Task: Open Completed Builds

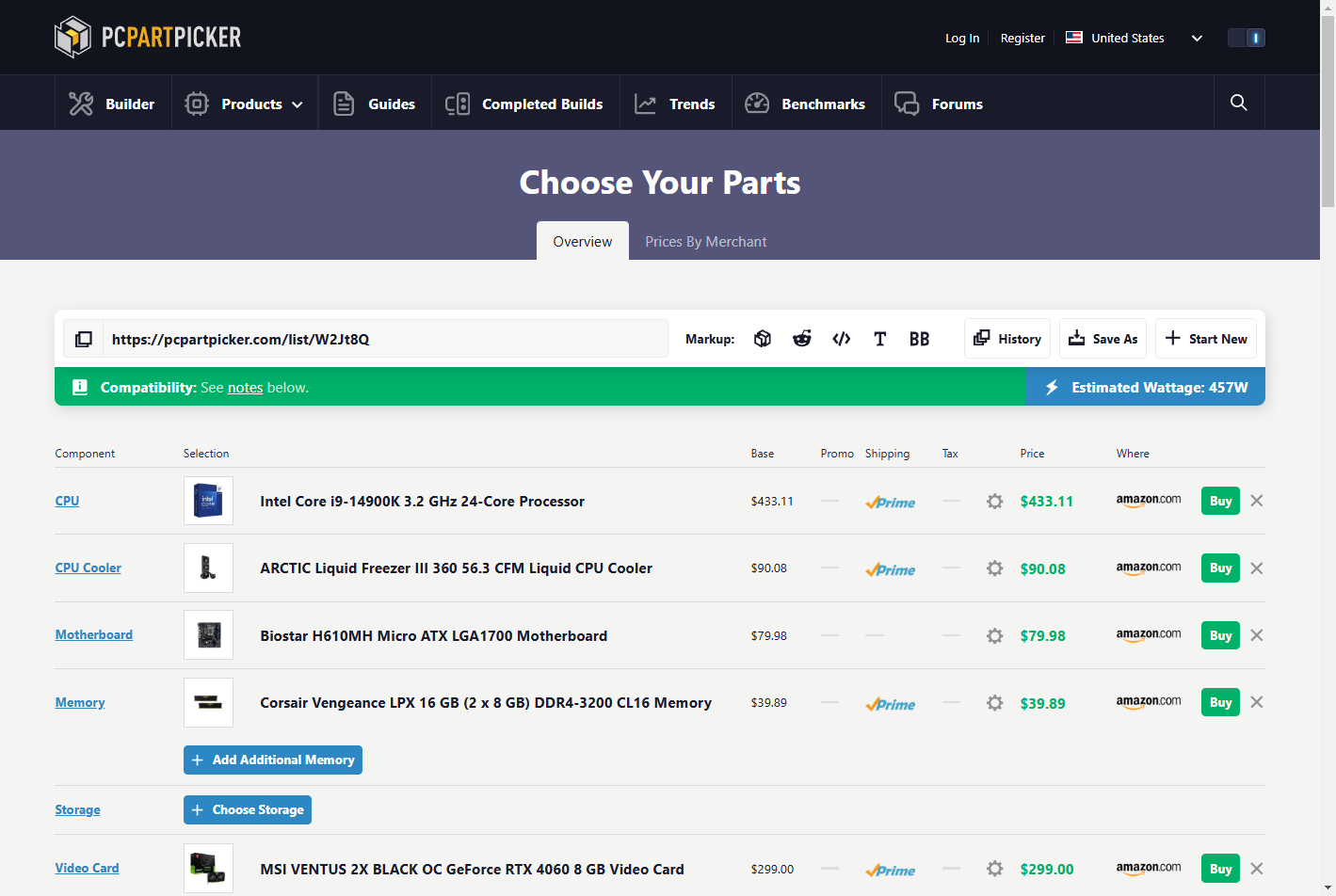Action: click(525, 104)
